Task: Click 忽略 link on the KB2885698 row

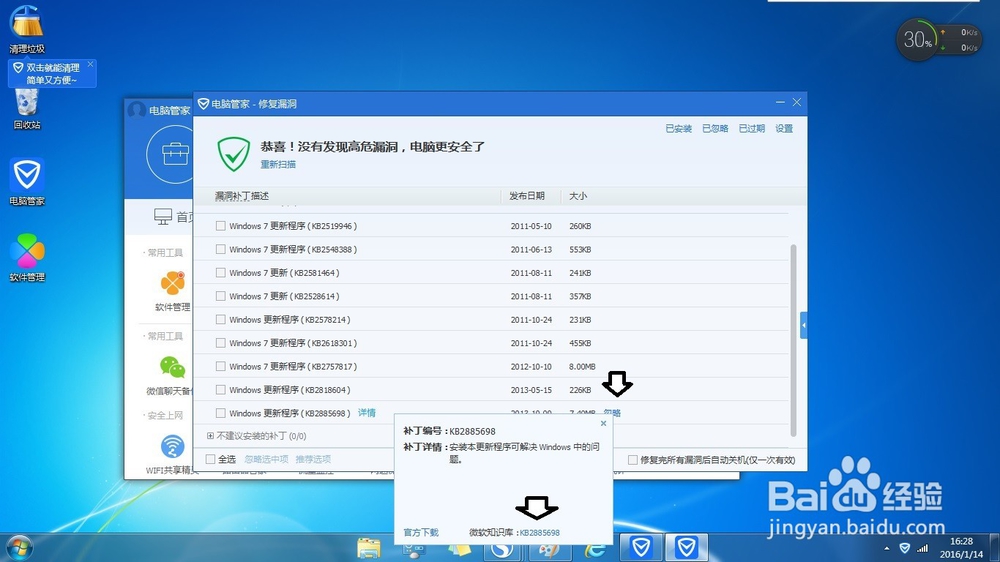Action: pyautogui.click(x=612, y=413)
